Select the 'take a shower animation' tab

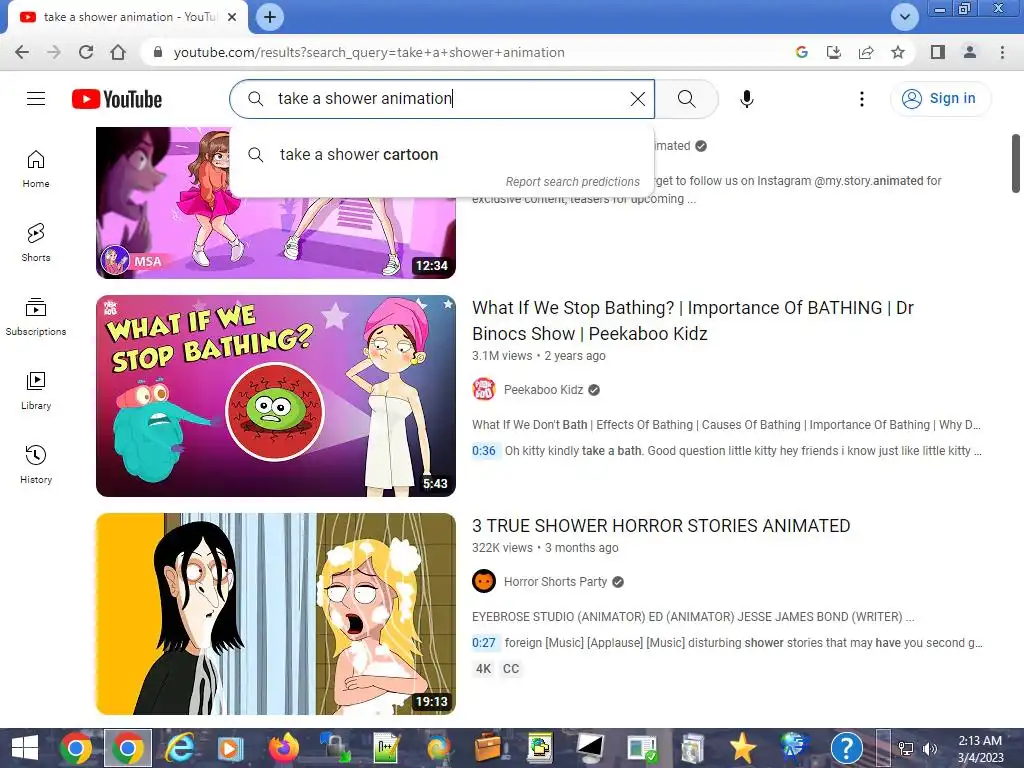click(x=127, y=17)
